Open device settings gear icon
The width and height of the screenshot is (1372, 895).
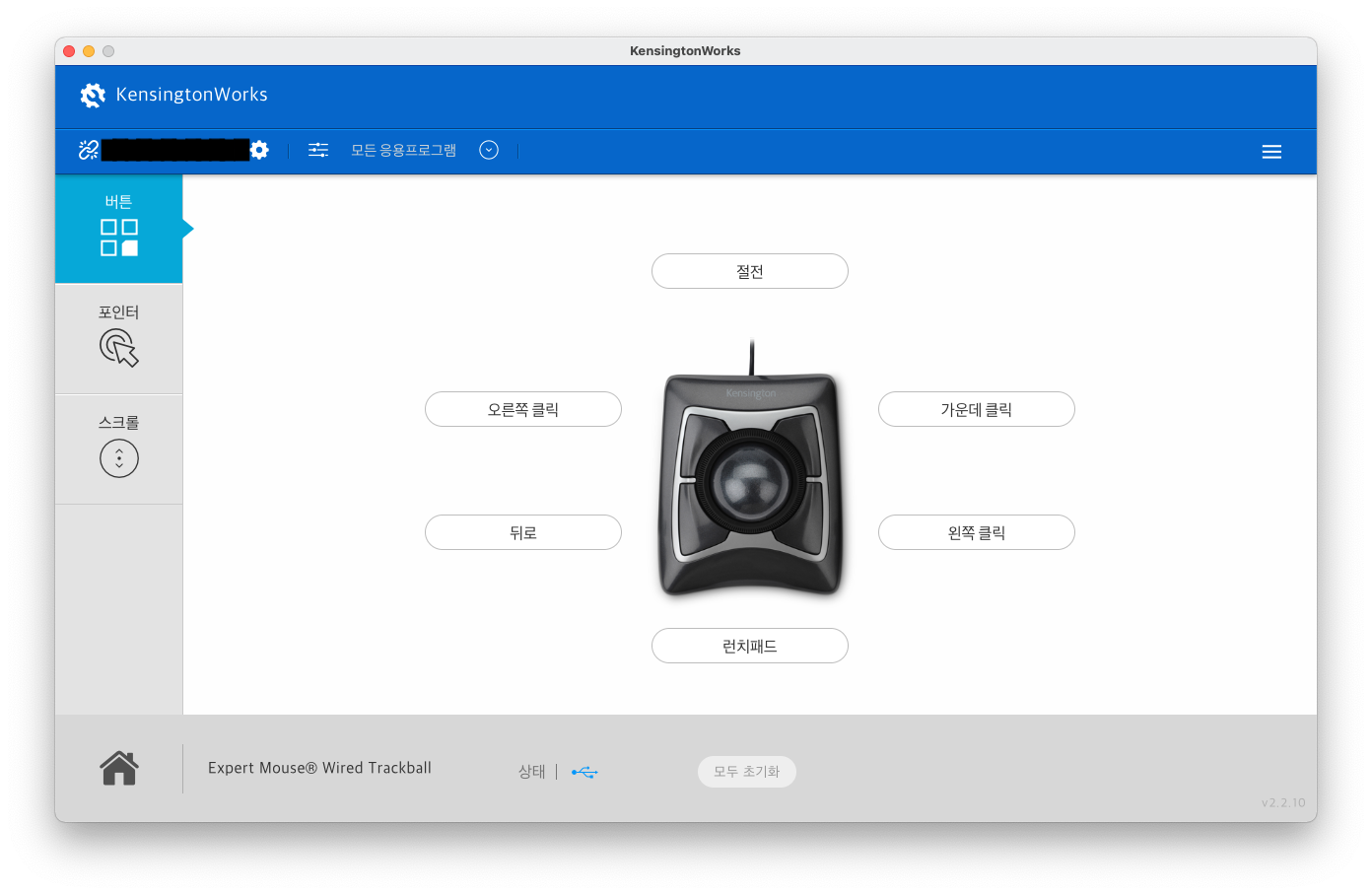(x=259, y=150)
